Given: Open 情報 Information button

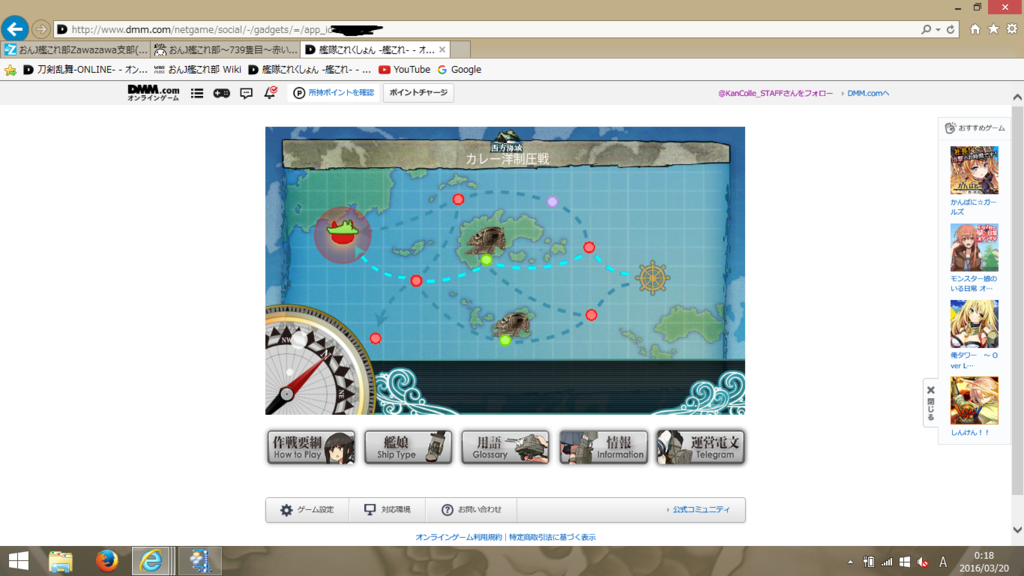Looking at the screenshot, I should pos(603,447).
